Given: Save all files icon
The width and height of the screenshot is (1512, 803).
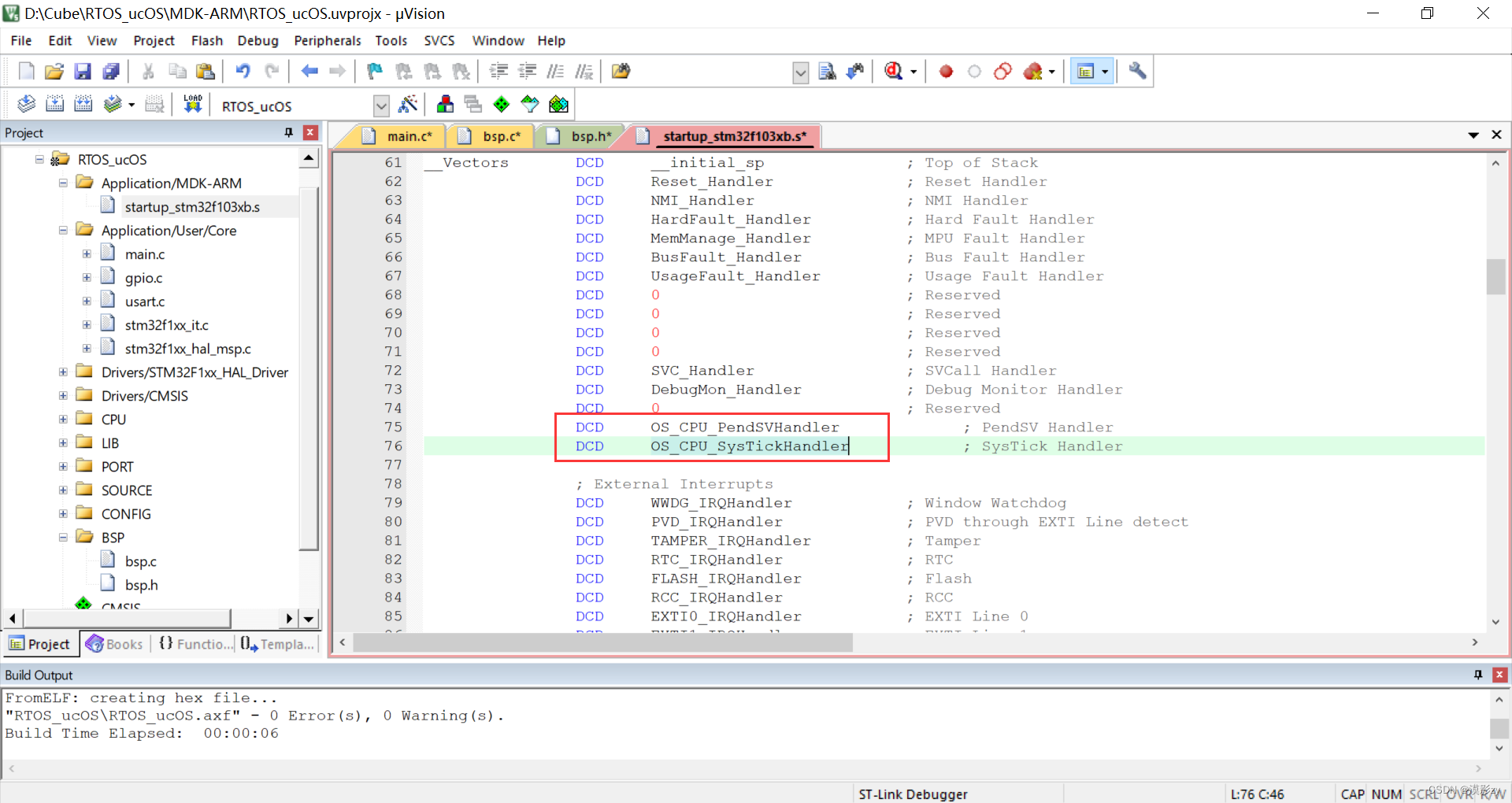Looking at the screenshot, I should point(111,72).
